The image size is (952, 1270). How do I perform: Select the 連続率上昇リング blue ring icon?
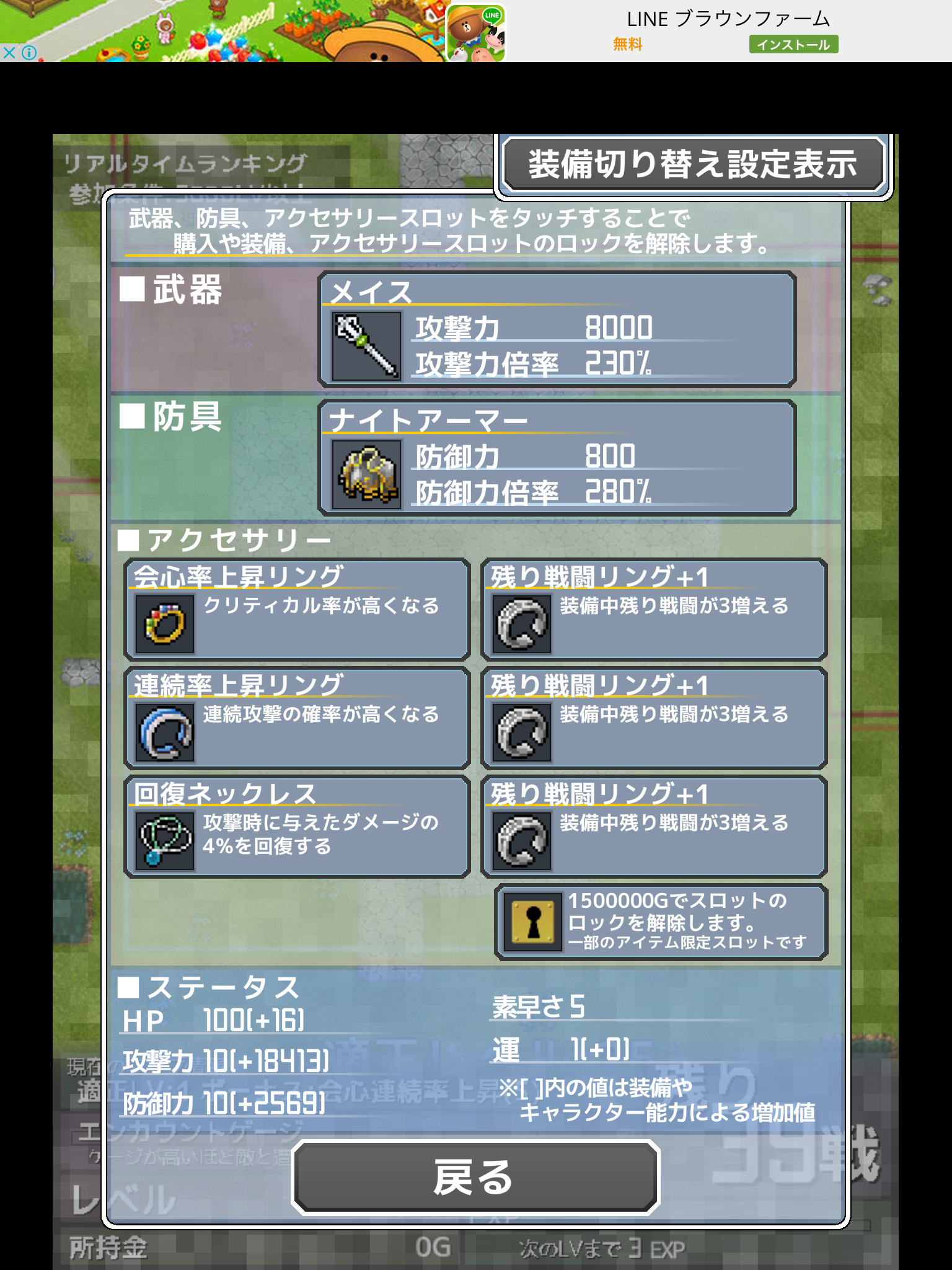point(165,732)
